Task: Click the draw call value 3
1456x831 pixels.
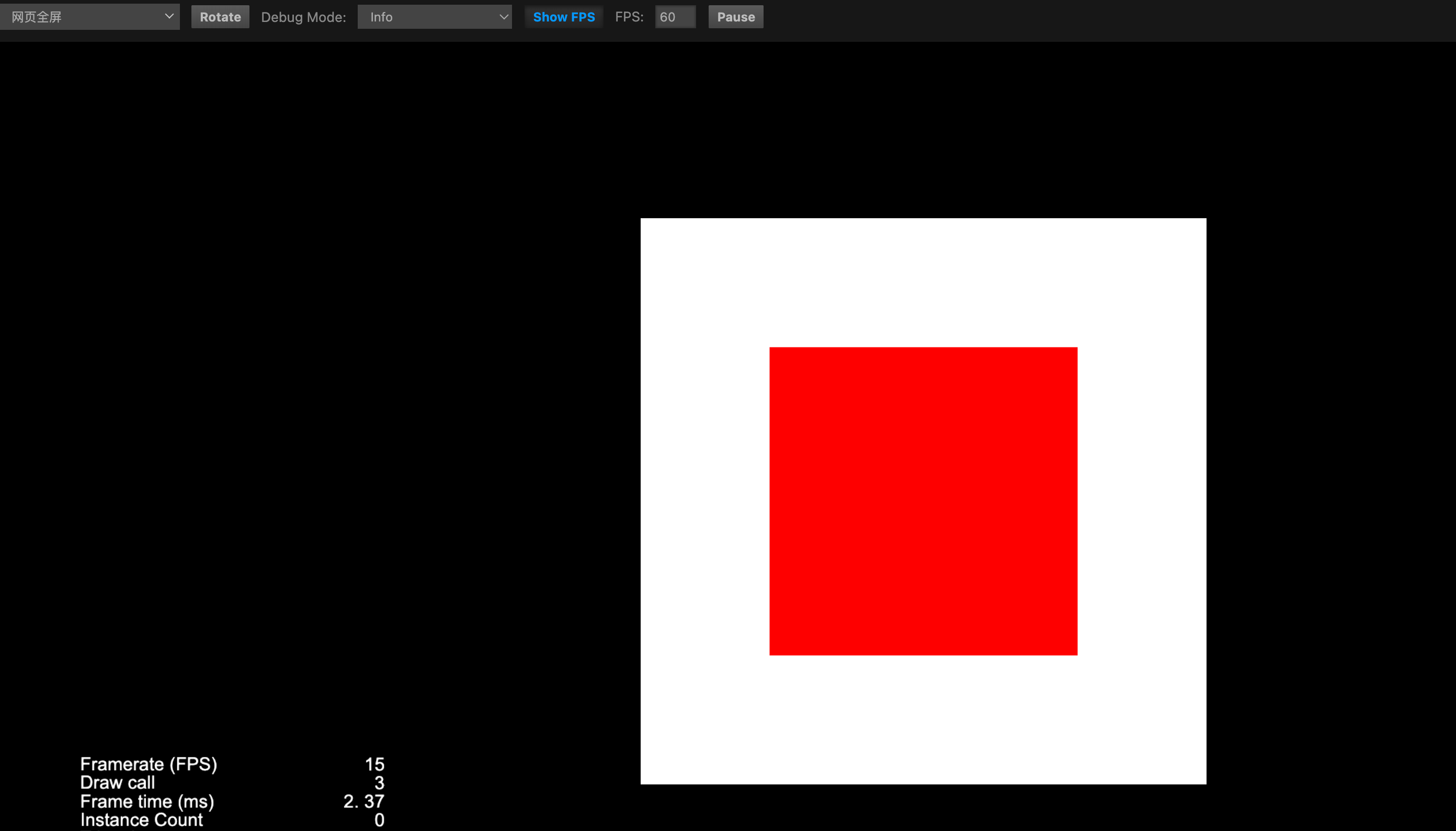Action: [x=379, y=782]
